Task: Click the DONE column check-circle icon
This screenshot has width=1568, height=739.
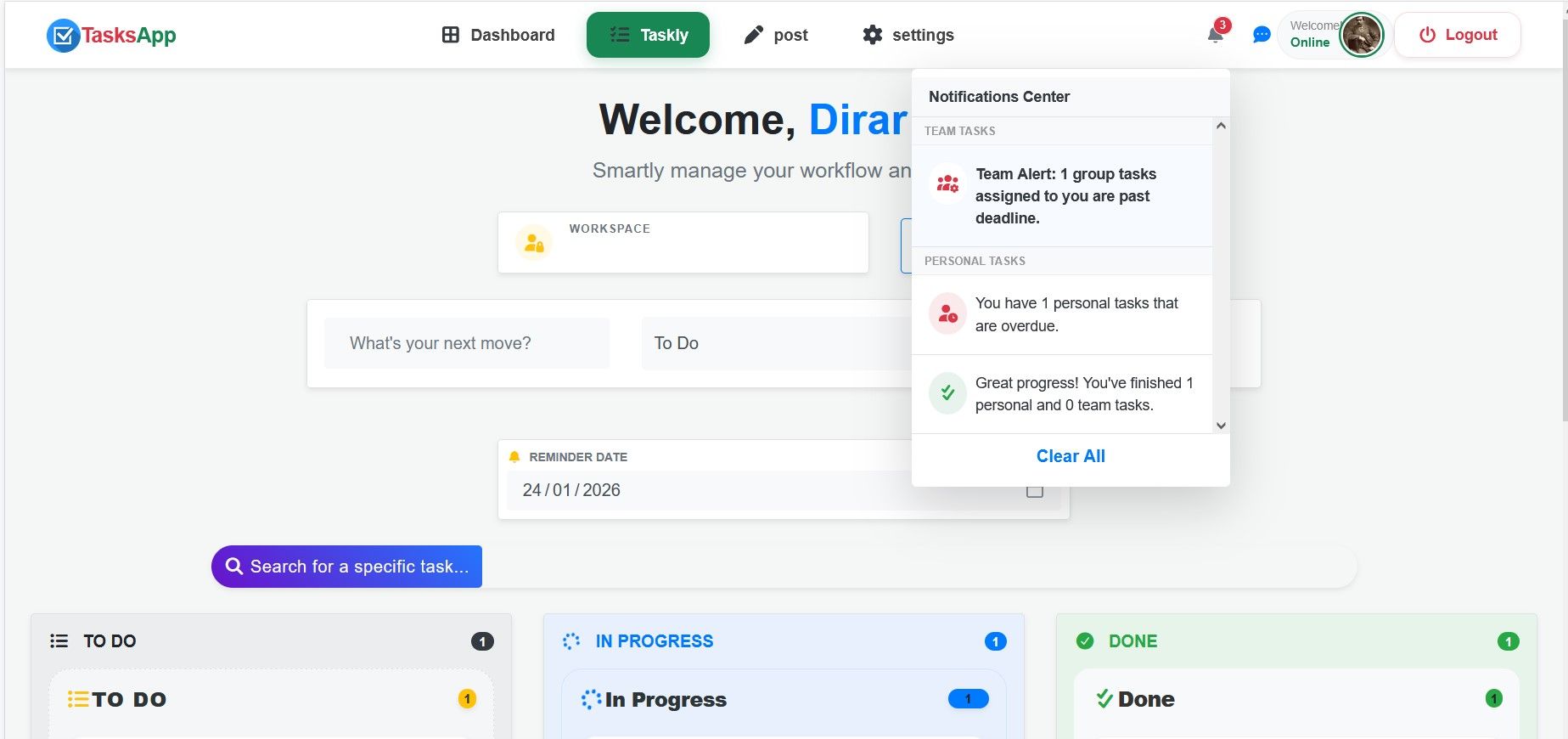Action: (1085, 641)
